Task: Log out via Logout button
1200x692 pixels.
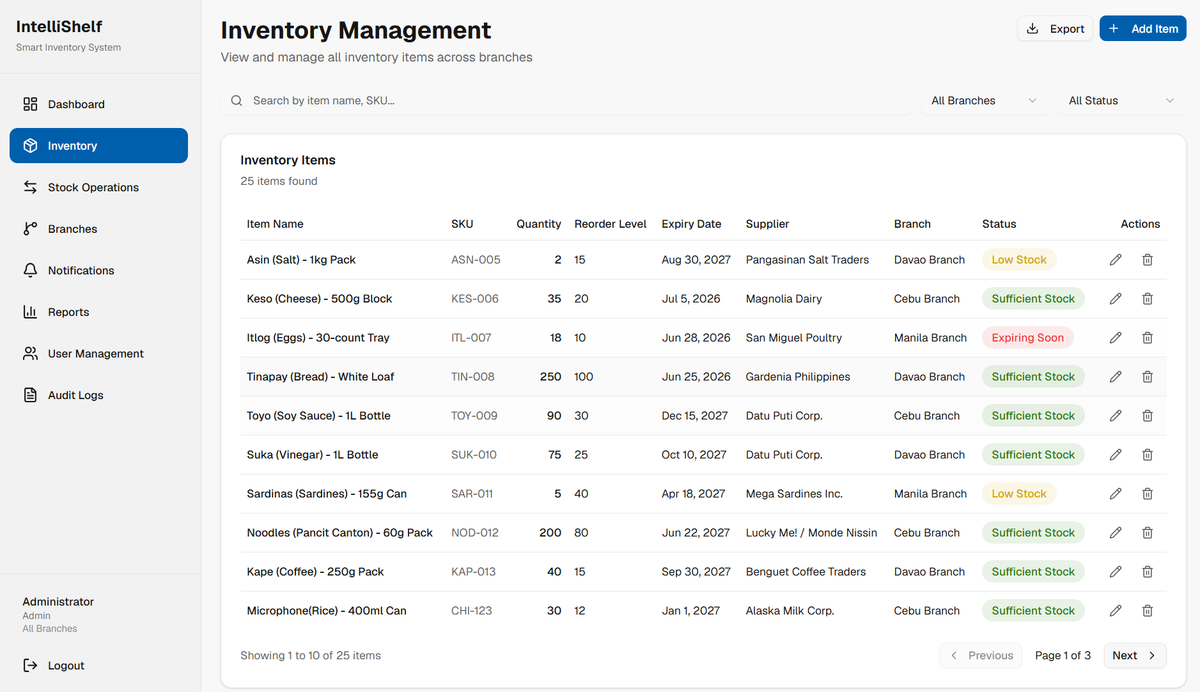Action: coord(99,666)
